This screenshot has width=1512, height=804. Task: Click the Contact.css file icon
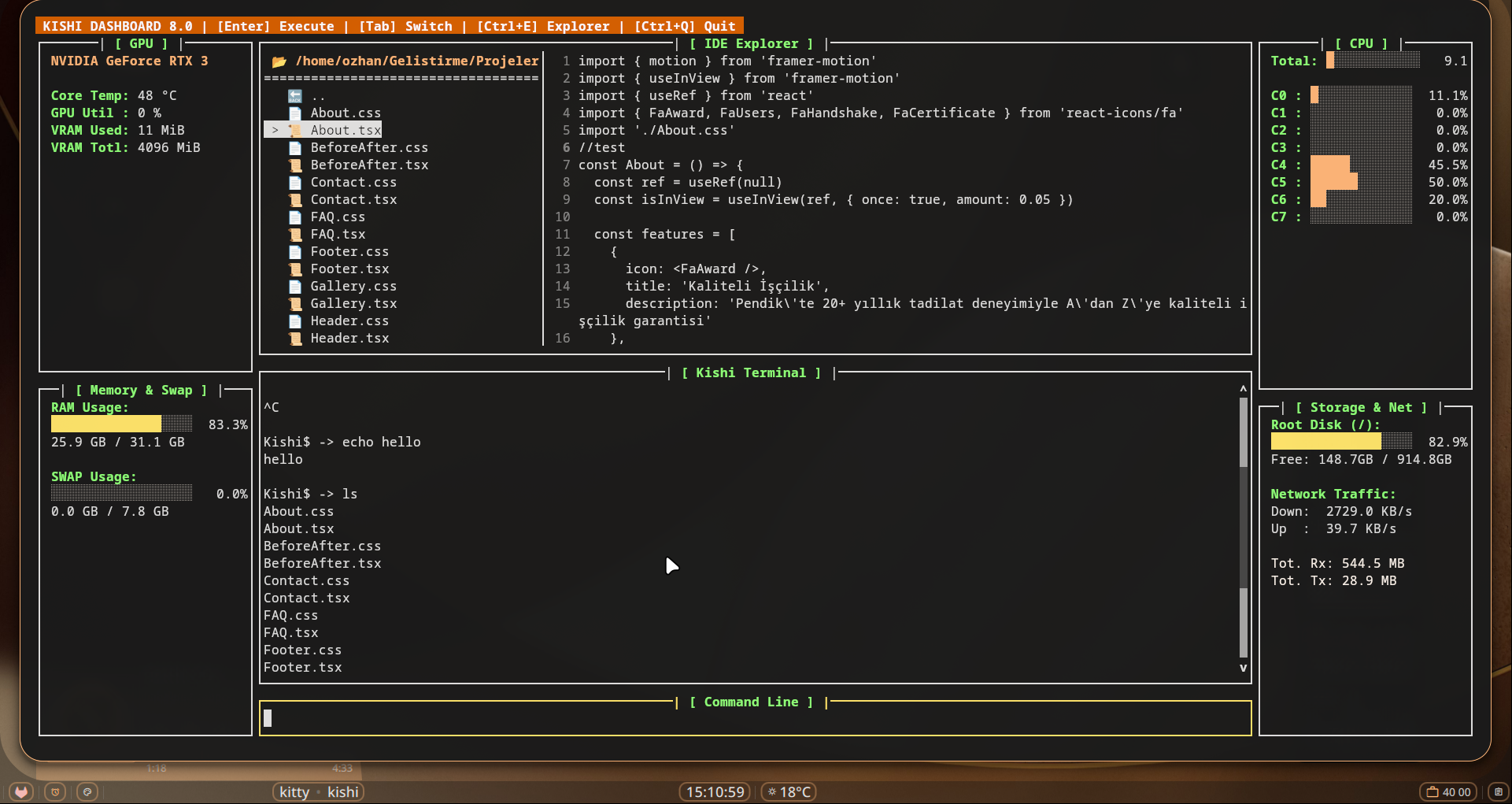(x=295, y=183)
